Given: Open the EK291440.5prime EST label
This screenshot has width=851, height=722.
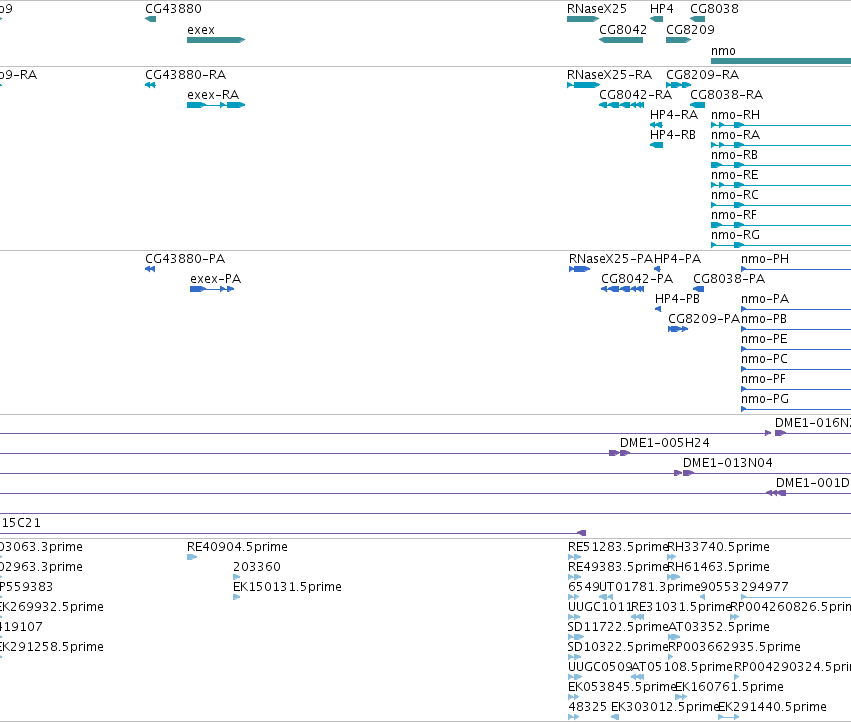Looking at the screenshot, I should tap(772, 708).
